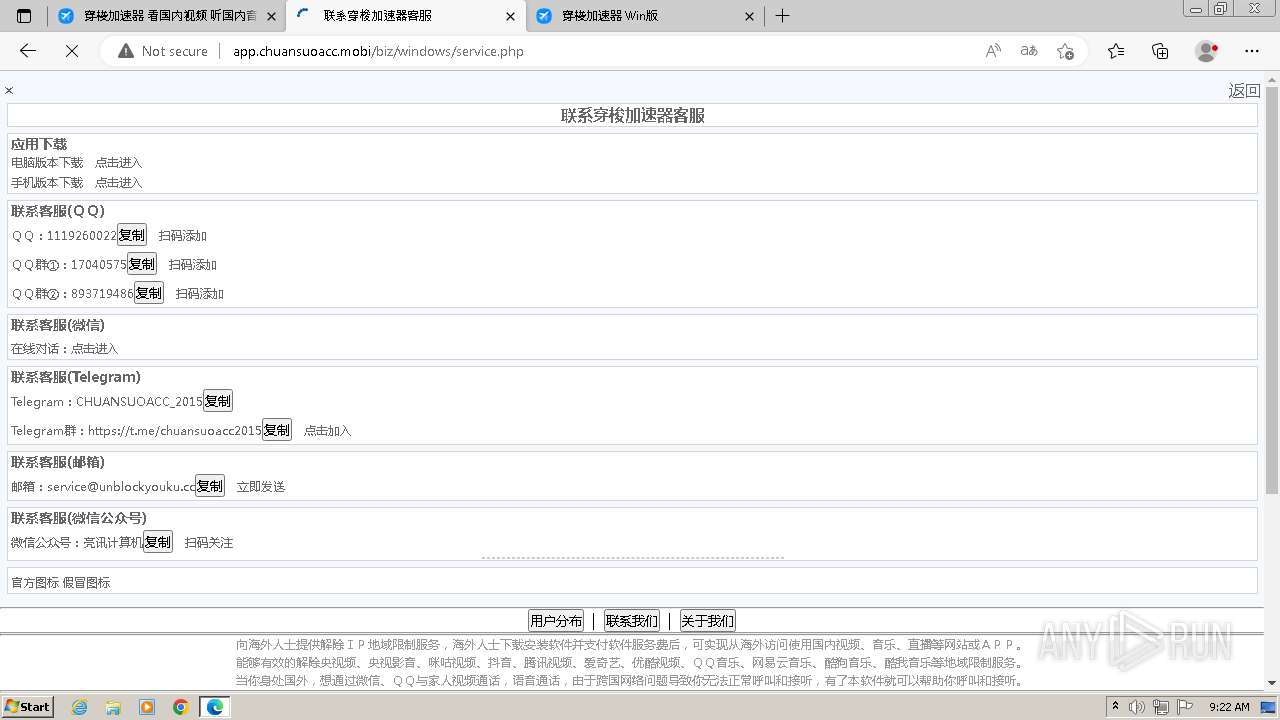Open File Explorer from the taskbar
This screenshot has height=720, width=1280.
click(113, 707)
